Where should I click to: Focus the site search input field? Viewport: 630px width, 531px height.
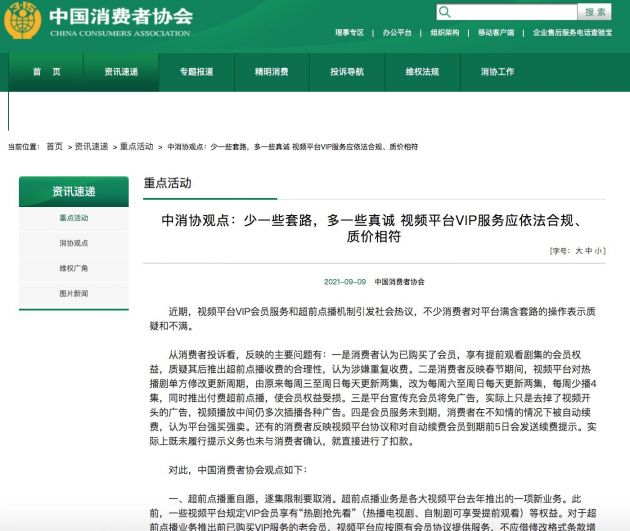click(507, 12)
